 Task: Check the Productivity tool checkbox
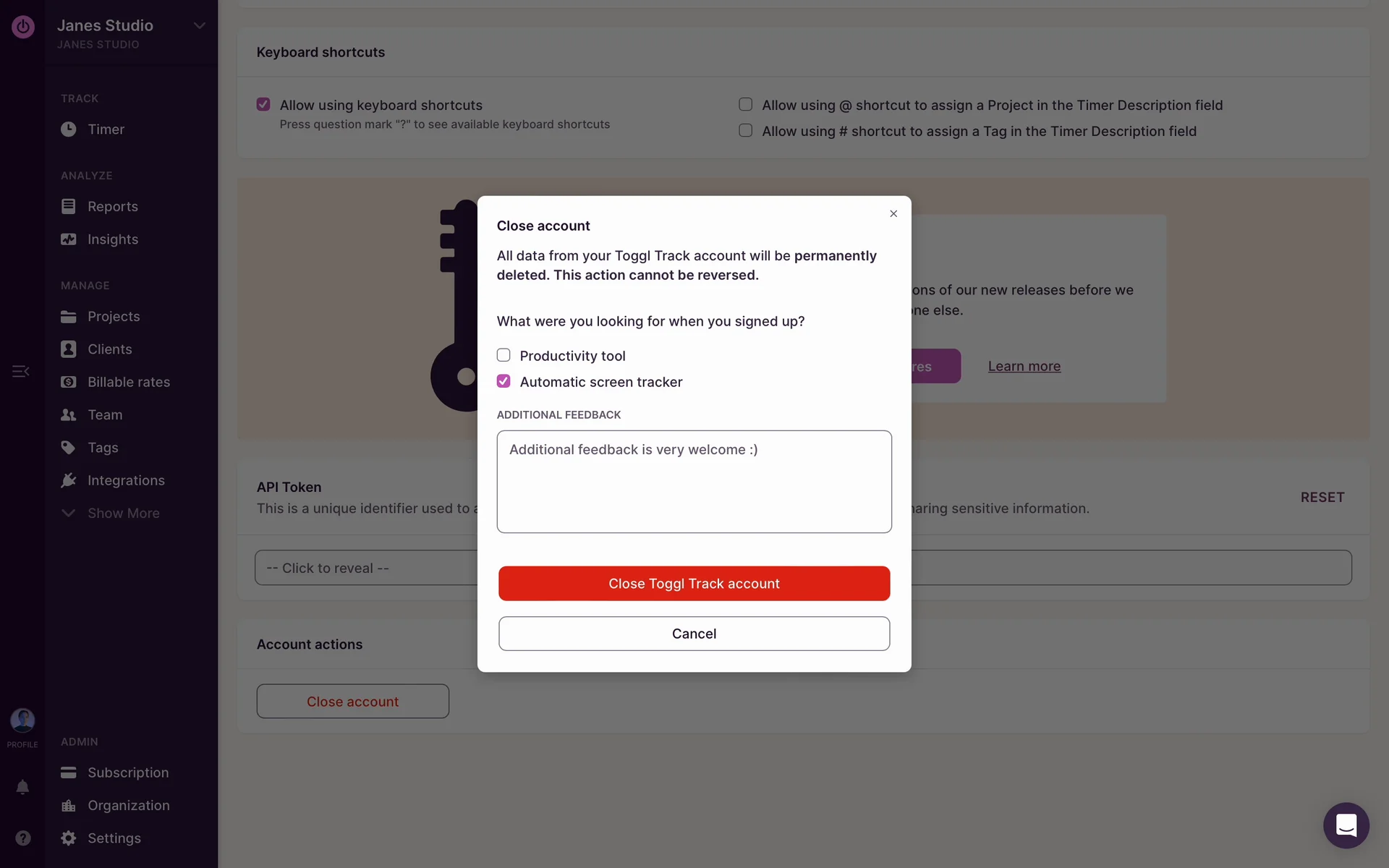[x=504, y=355]
